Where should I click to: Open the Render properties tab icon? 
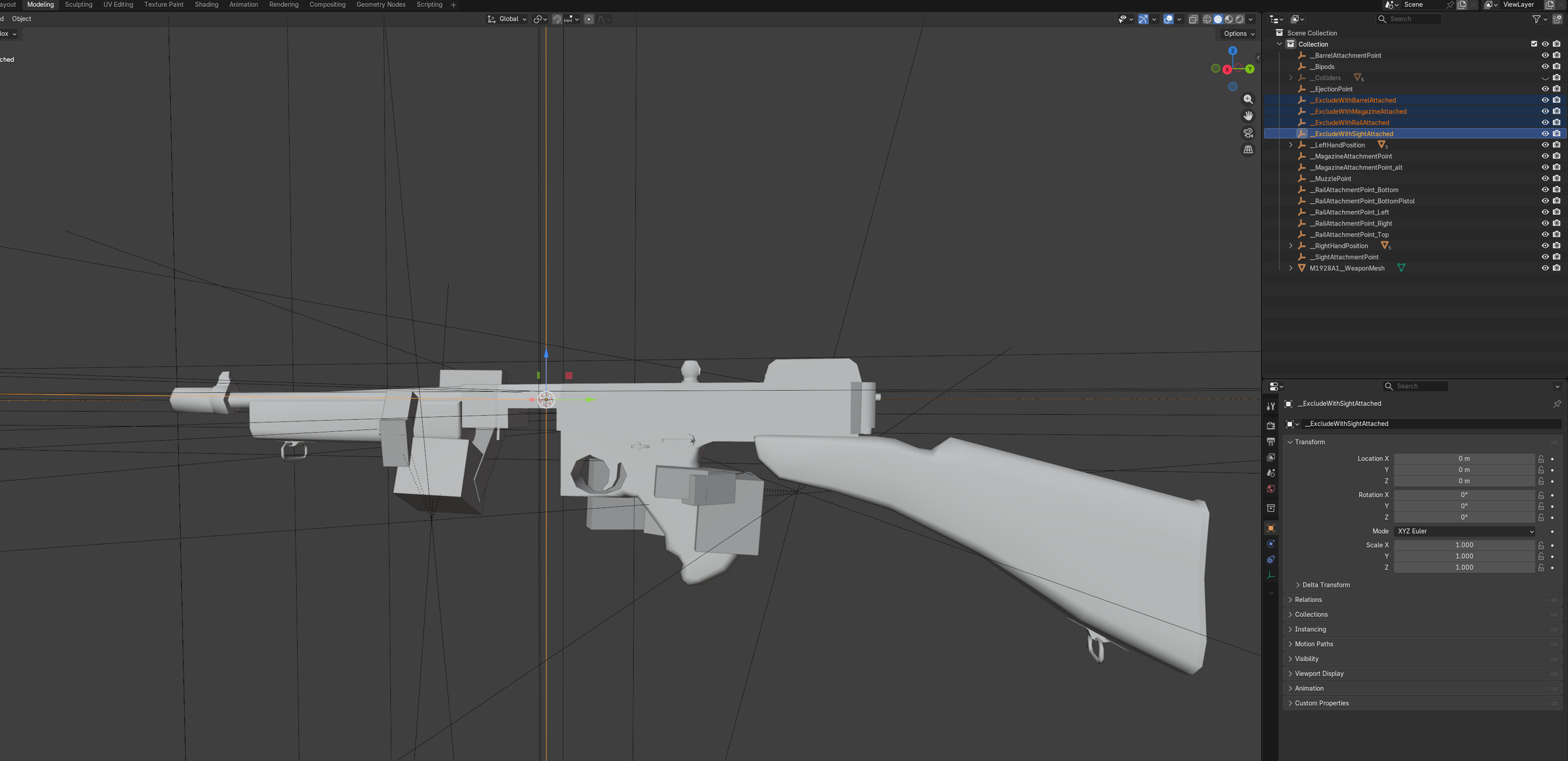tap(1271, 426)
